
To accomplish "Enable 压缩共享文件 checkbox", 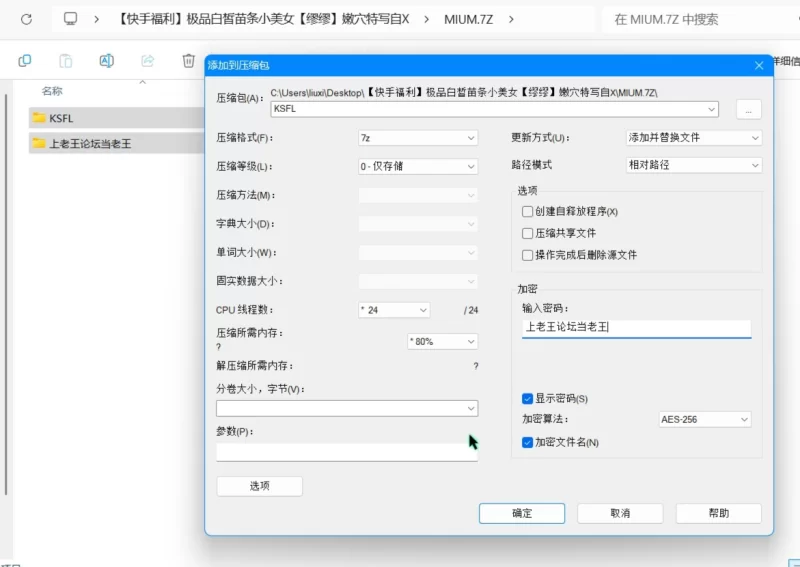I will point(528,233).
